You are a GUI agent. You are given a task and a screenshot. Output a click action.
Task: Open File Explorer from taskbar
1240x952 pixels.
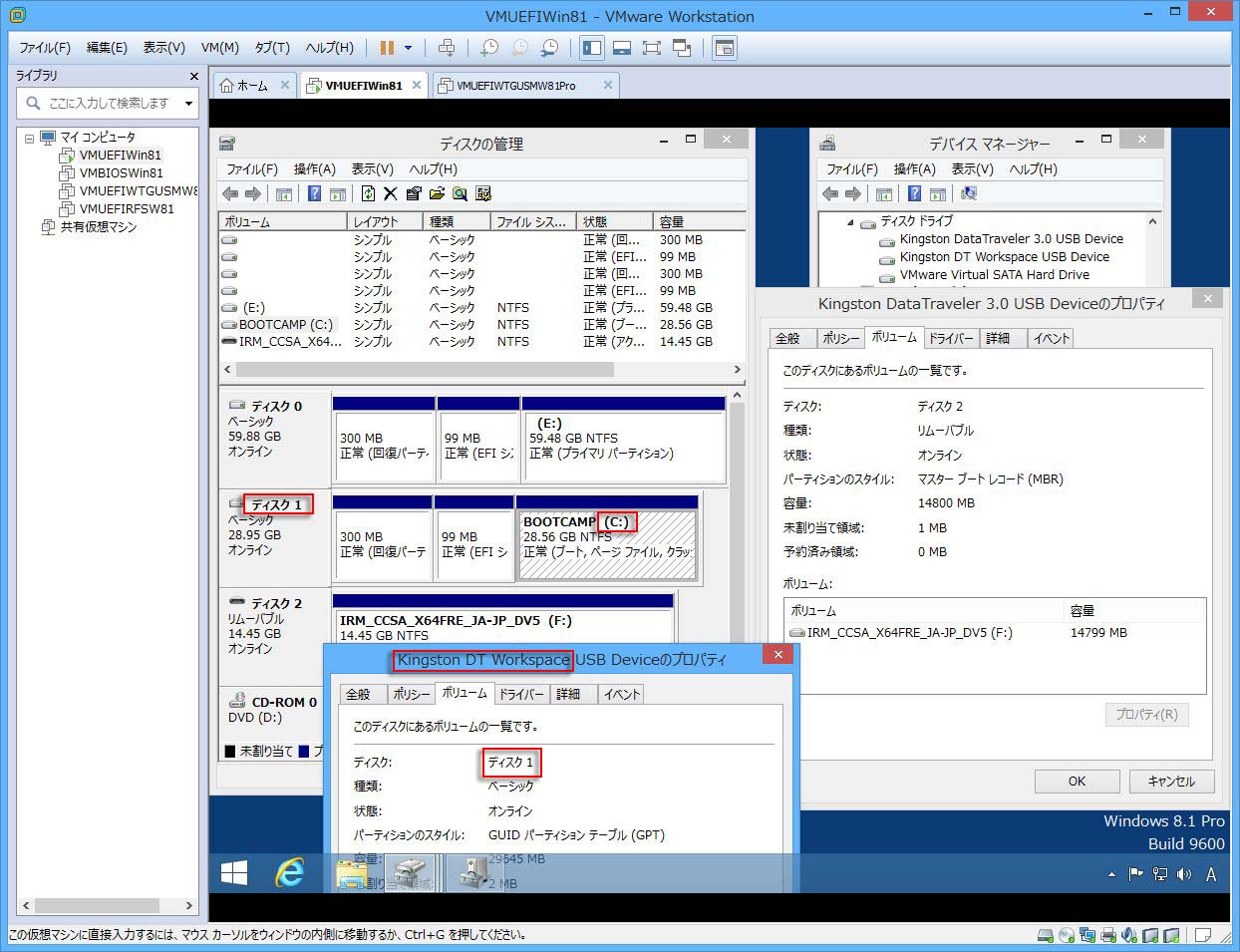351,874
